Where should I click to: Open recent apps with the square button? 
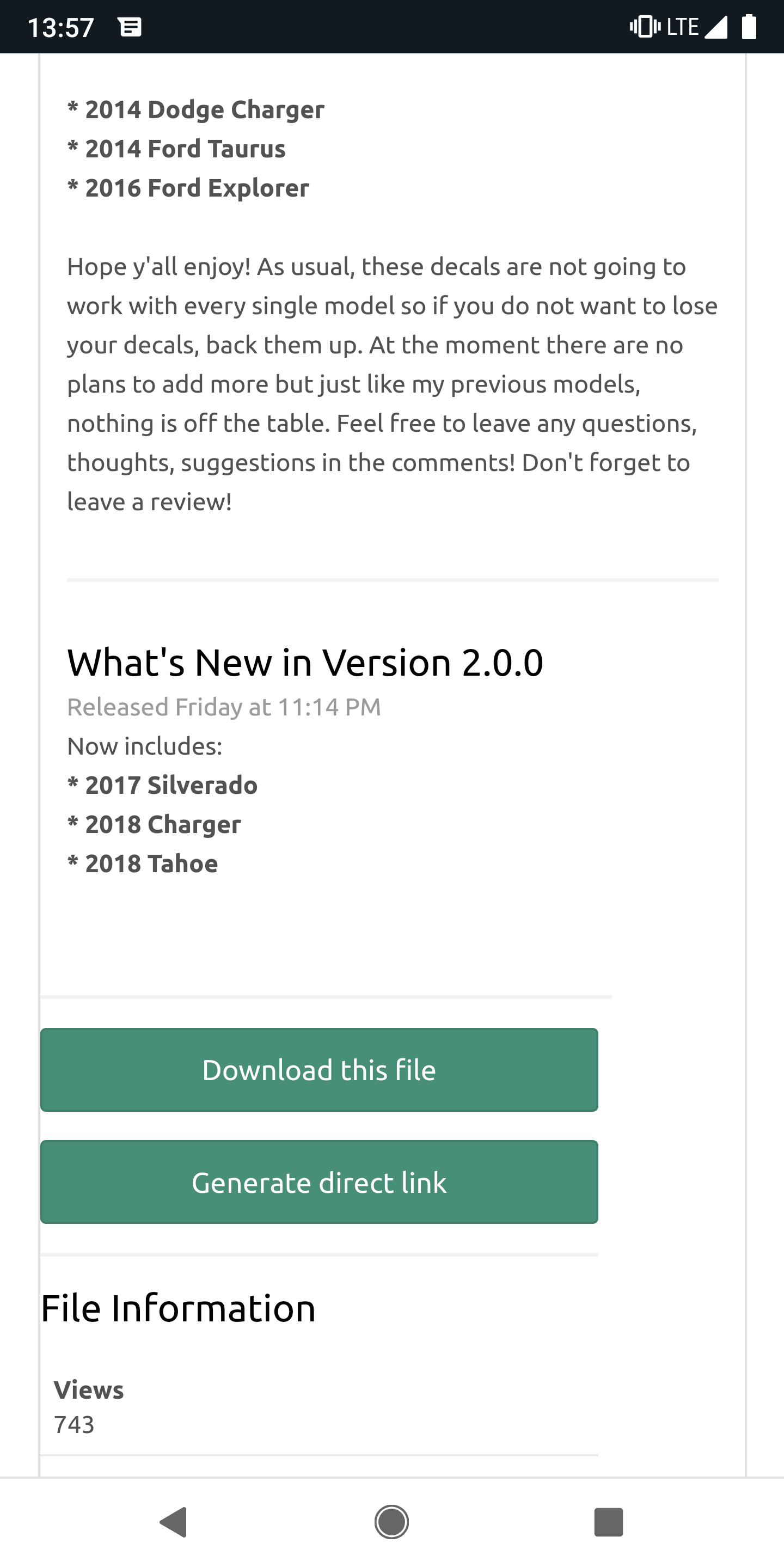(x=608, y=1522)
